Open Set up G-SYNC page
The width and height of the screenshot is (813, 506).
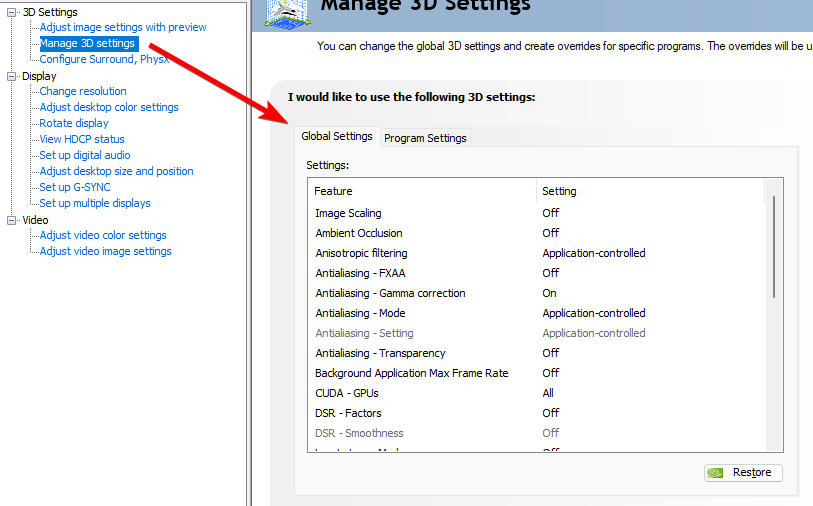click(x=75, y=188)
